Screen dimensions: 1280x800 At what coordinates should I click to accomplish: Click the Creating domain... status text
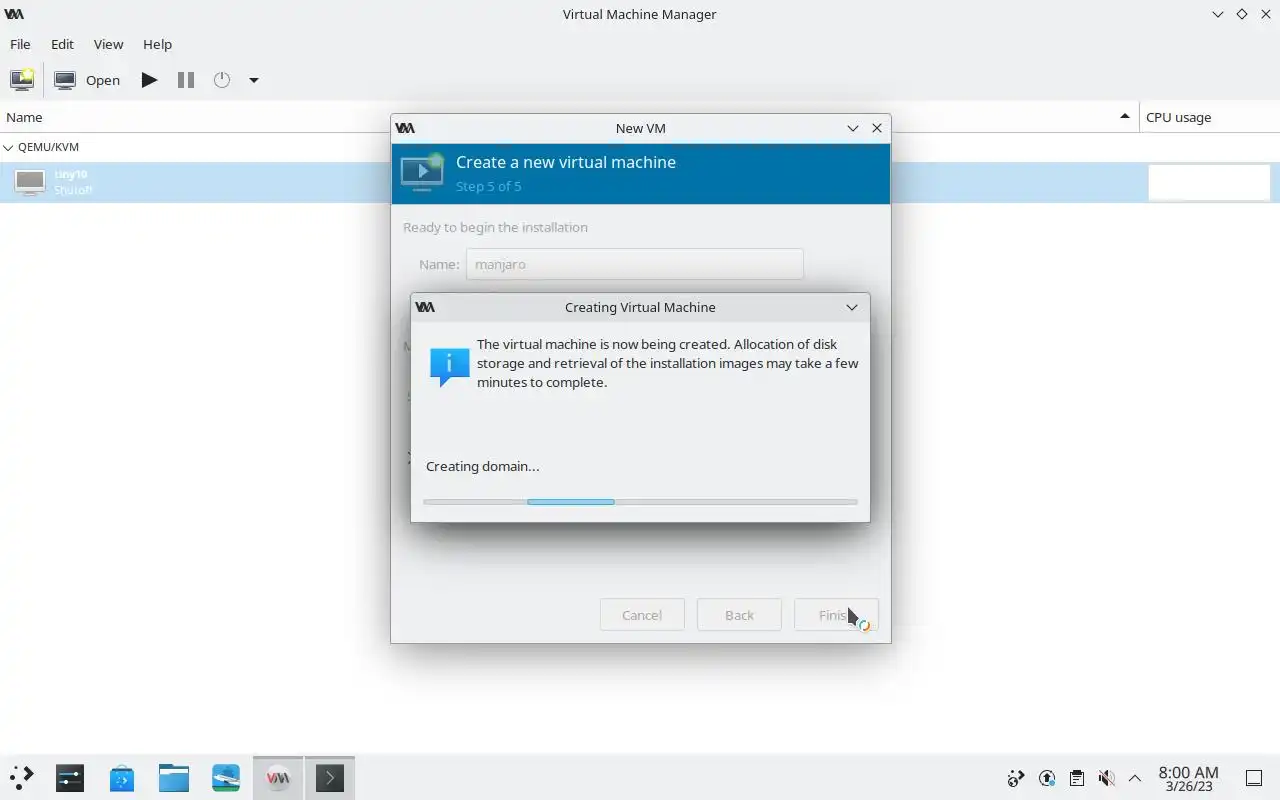(482, 466)
